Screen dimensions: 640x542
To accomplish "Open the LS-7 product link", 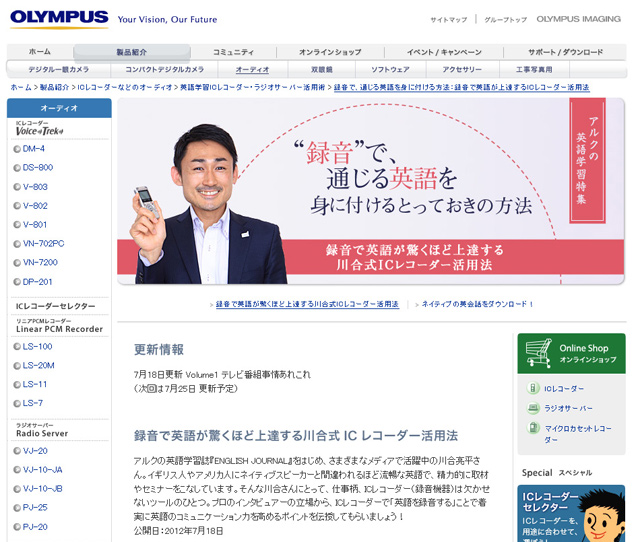I will (33, 403).
